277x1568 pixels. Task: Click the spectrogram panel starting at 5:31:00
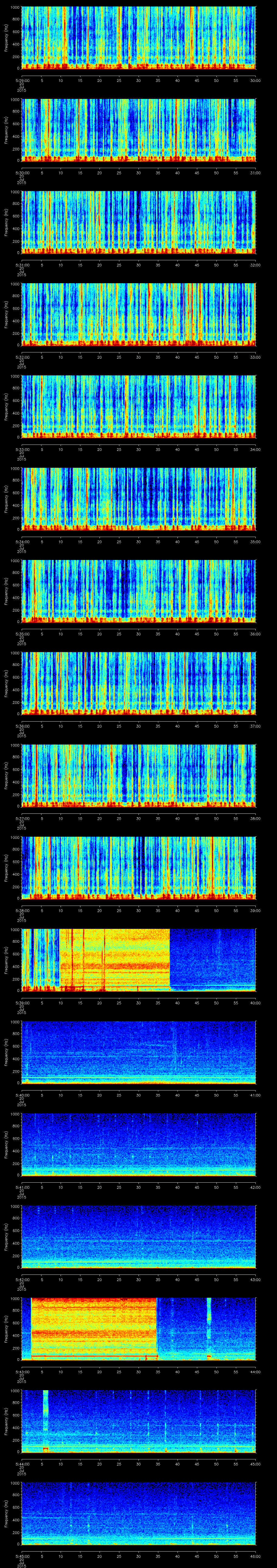tap(139, 222)
